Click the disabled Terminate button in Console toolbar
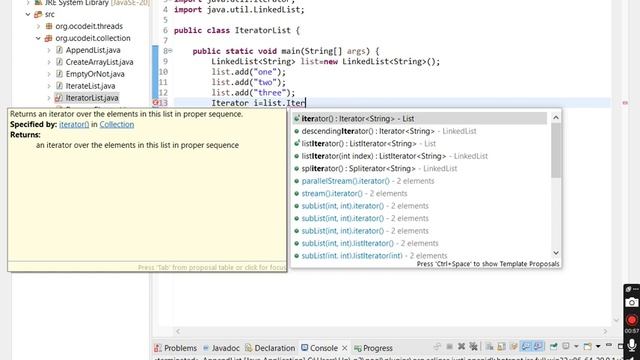The width and height of the screenshot is (640, 360). tap(449, 347)
